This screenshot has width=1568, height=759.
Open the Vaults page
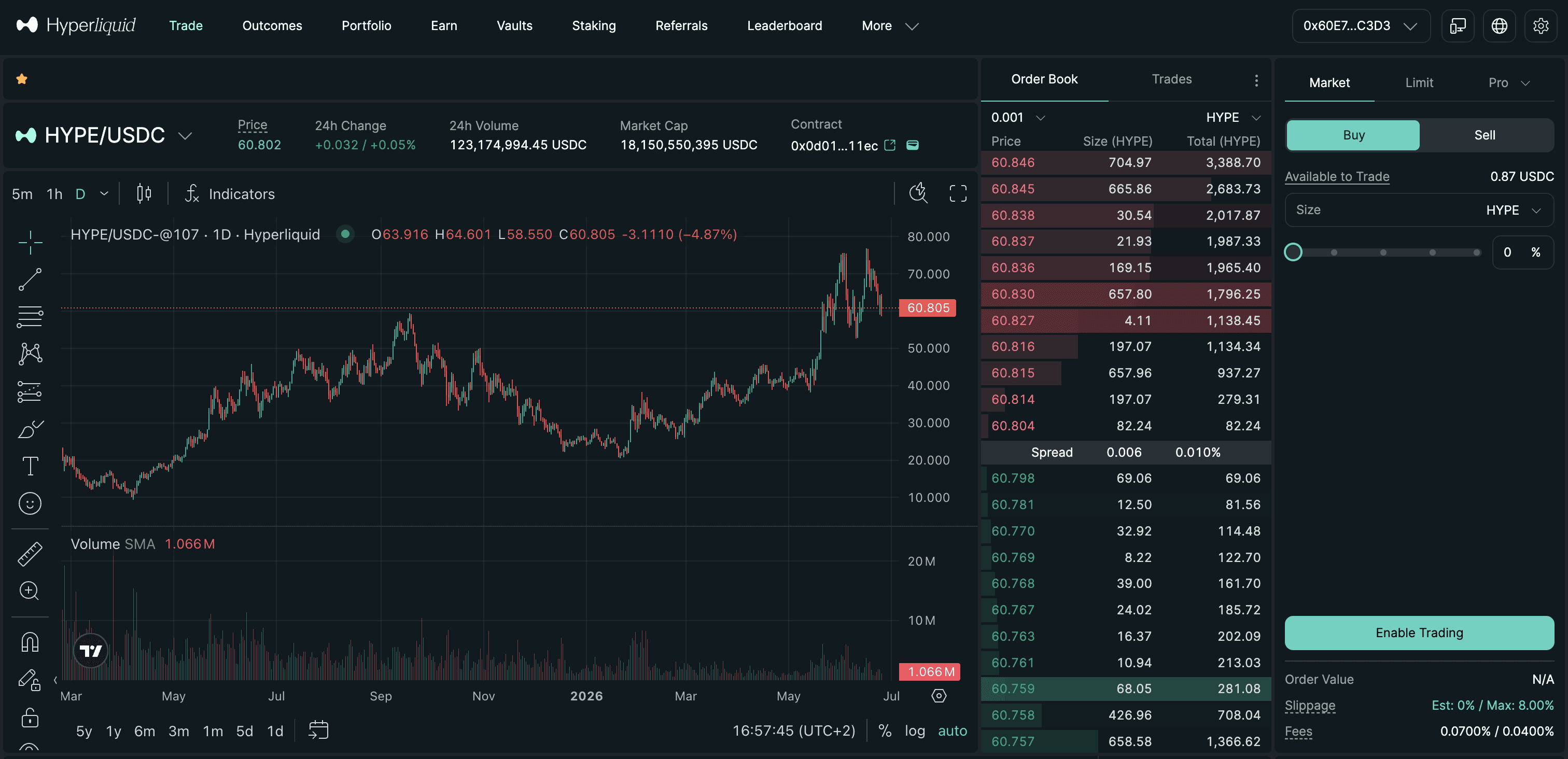[514, 25]
